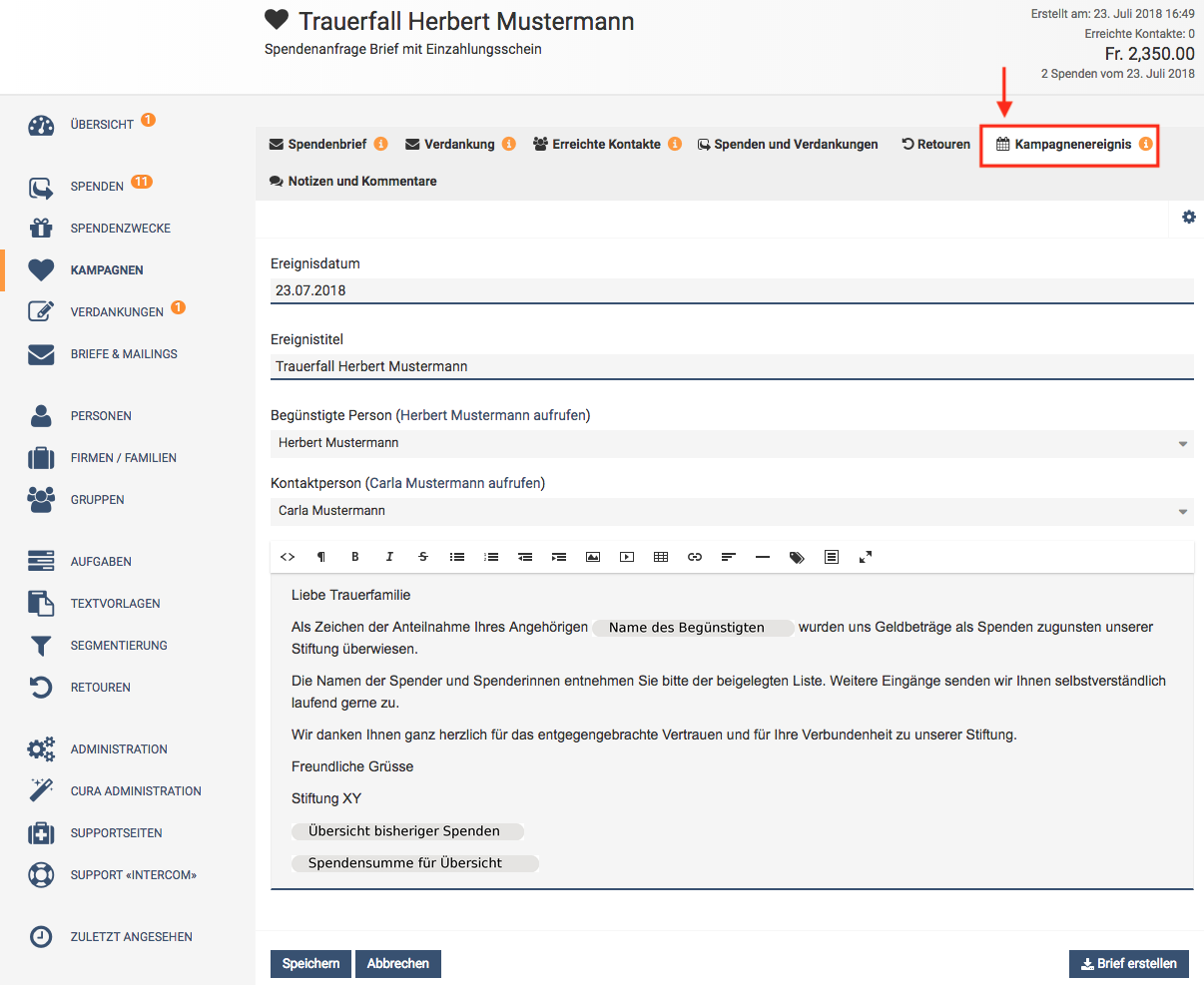Toggle italic formatting in the editor toolbar
Screen dimensions: 1204x985
pyautogui.click(x=389, y=557)
